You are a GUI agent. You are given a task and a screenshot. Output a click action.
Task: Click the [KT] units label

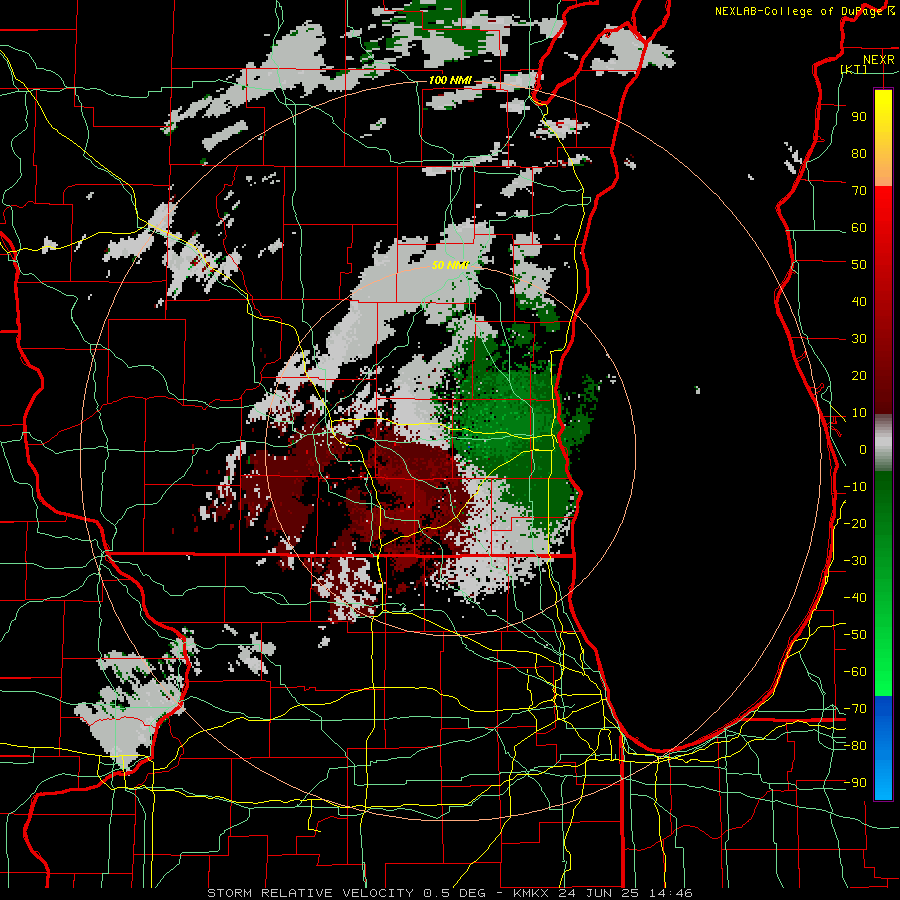(854, 69)
